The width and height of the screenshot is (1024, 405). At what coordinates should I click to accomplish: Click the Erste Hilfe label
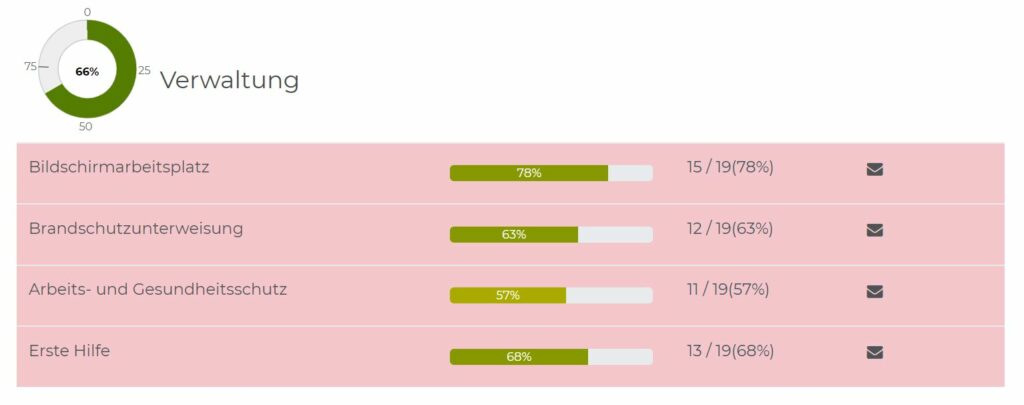(69, 351)
